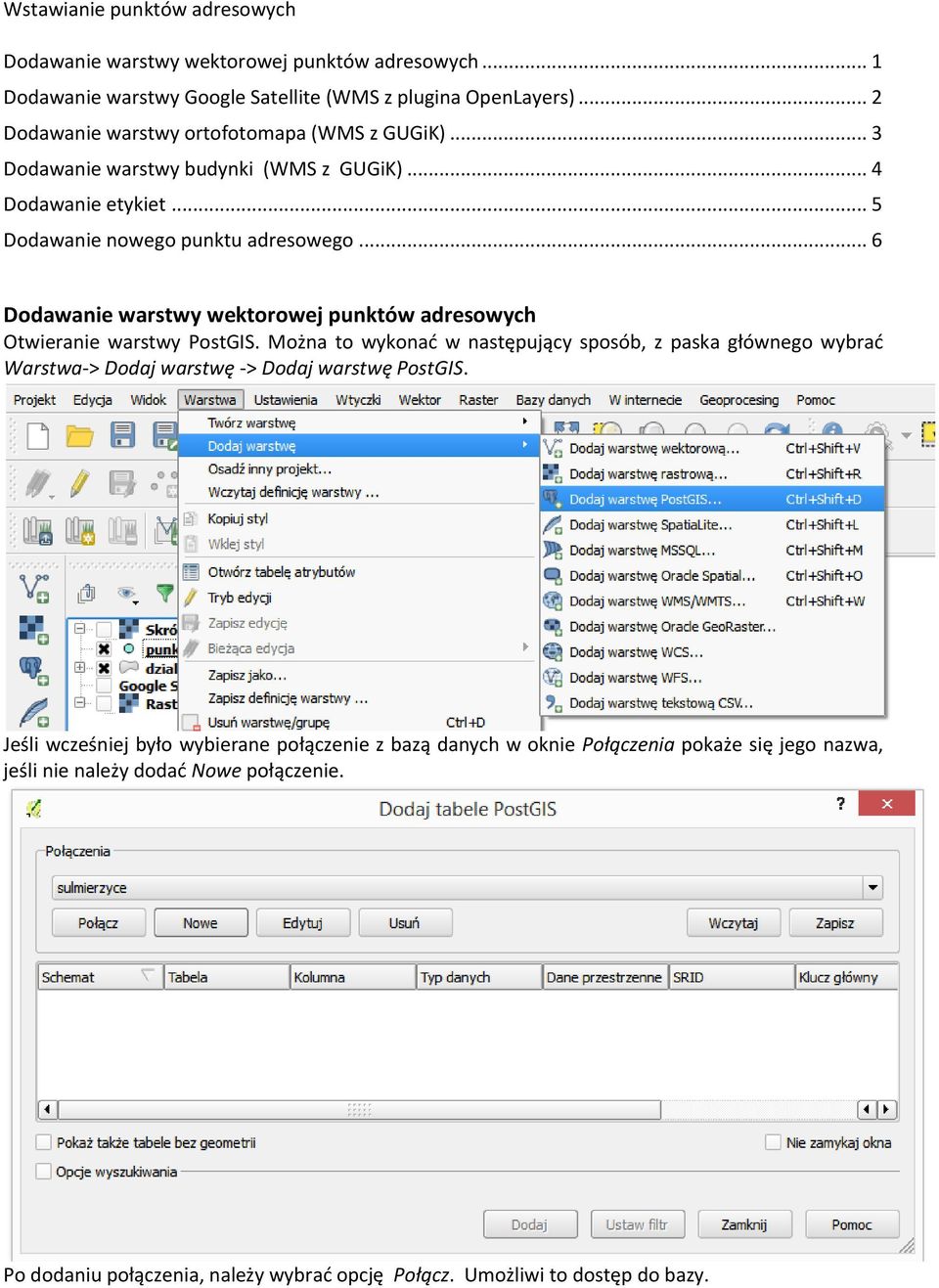The height and width of the screenshot is (1288, 939).
Task: Click the Dodaj warstwę tekstową CSV comma icon
Action: coord(553,703)
